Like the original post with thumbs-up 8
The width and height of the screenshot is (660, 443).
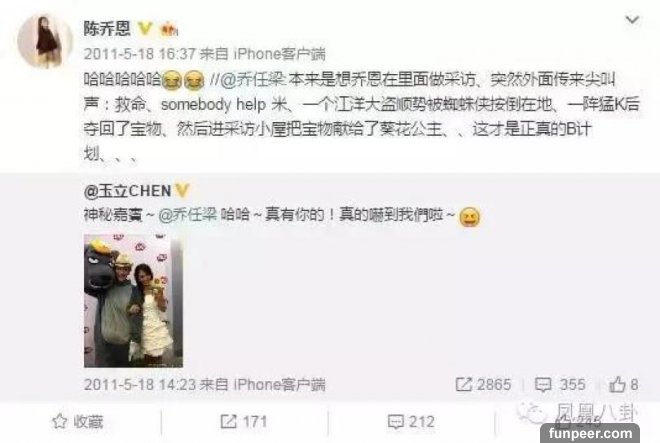tap(624, 384)
